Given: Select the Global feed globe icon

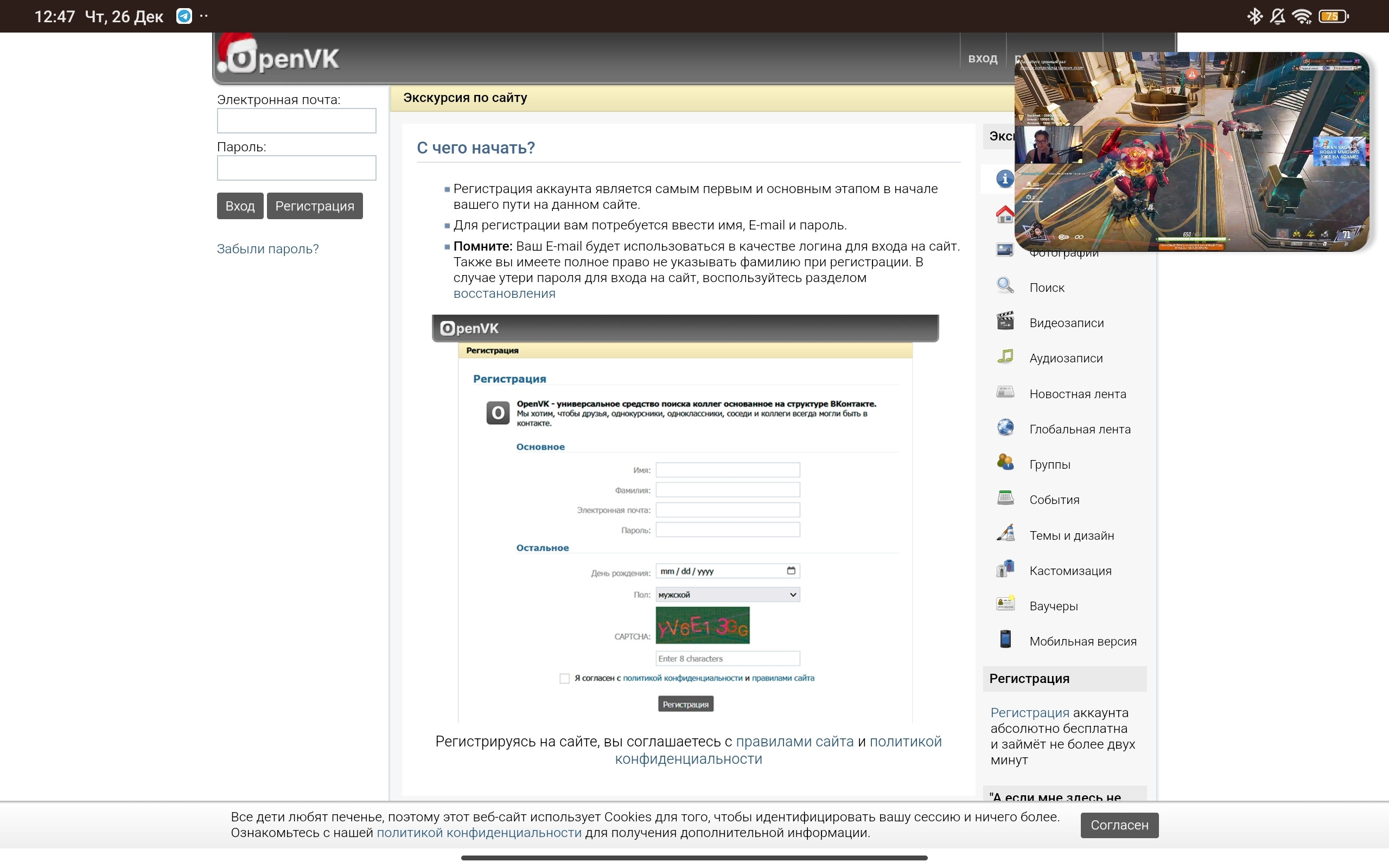Looking at the screenshot, I should click(x=1005, y=427).
